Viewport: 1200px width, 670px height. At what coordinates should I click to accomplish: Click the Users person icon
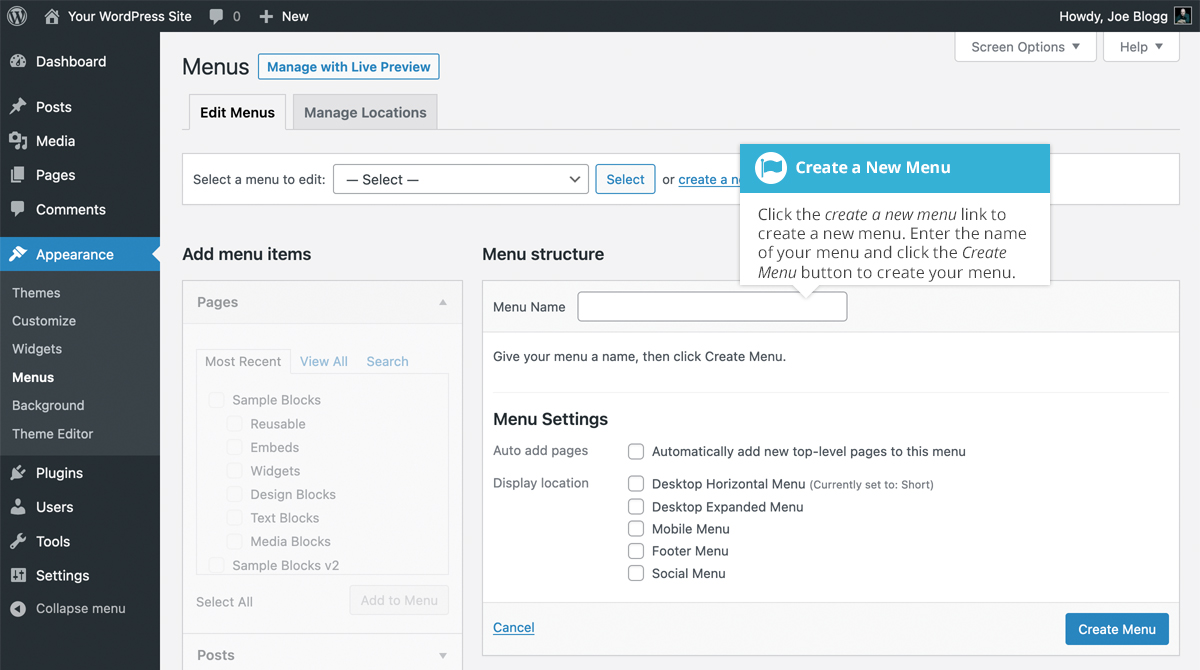[18, 507]
